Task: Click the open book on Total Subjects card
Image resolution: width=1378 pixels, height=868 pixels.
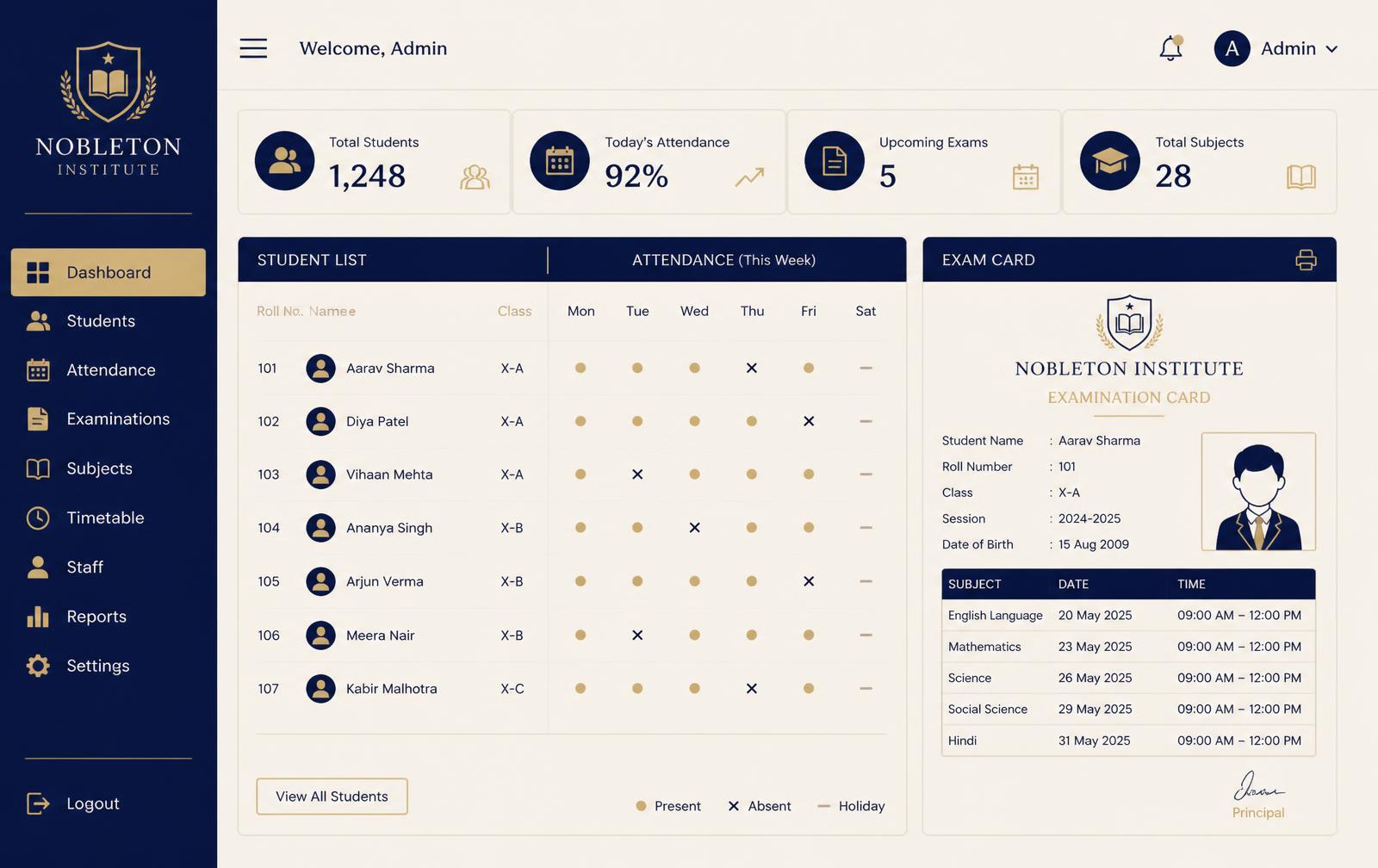Action: (x=1300, y=177)
